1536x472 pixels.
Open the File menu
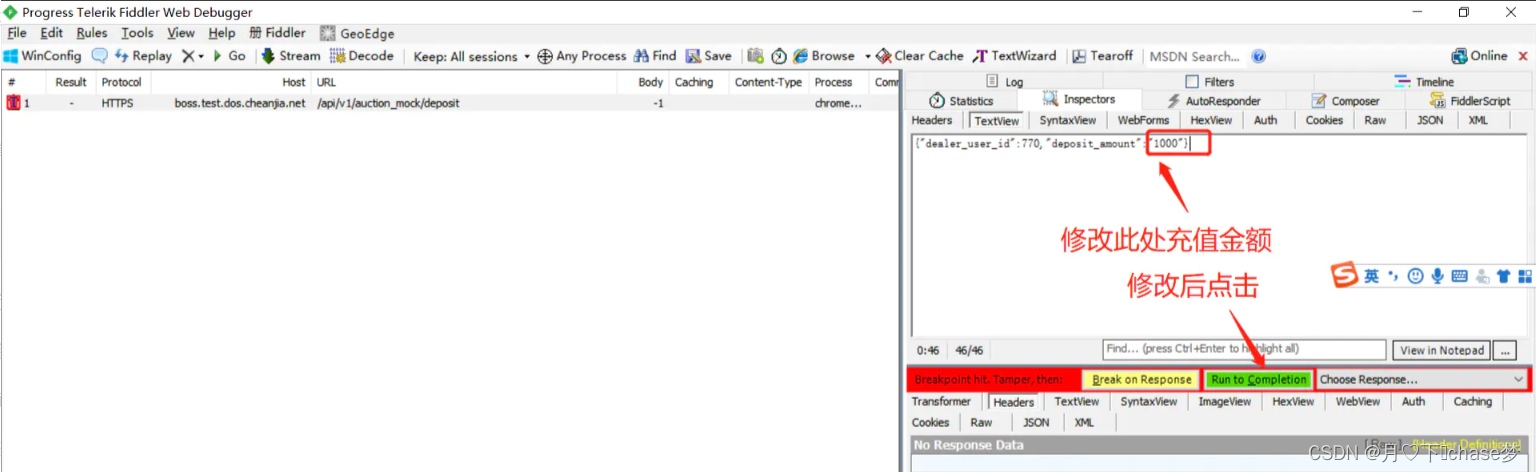(x=17, y=33)
